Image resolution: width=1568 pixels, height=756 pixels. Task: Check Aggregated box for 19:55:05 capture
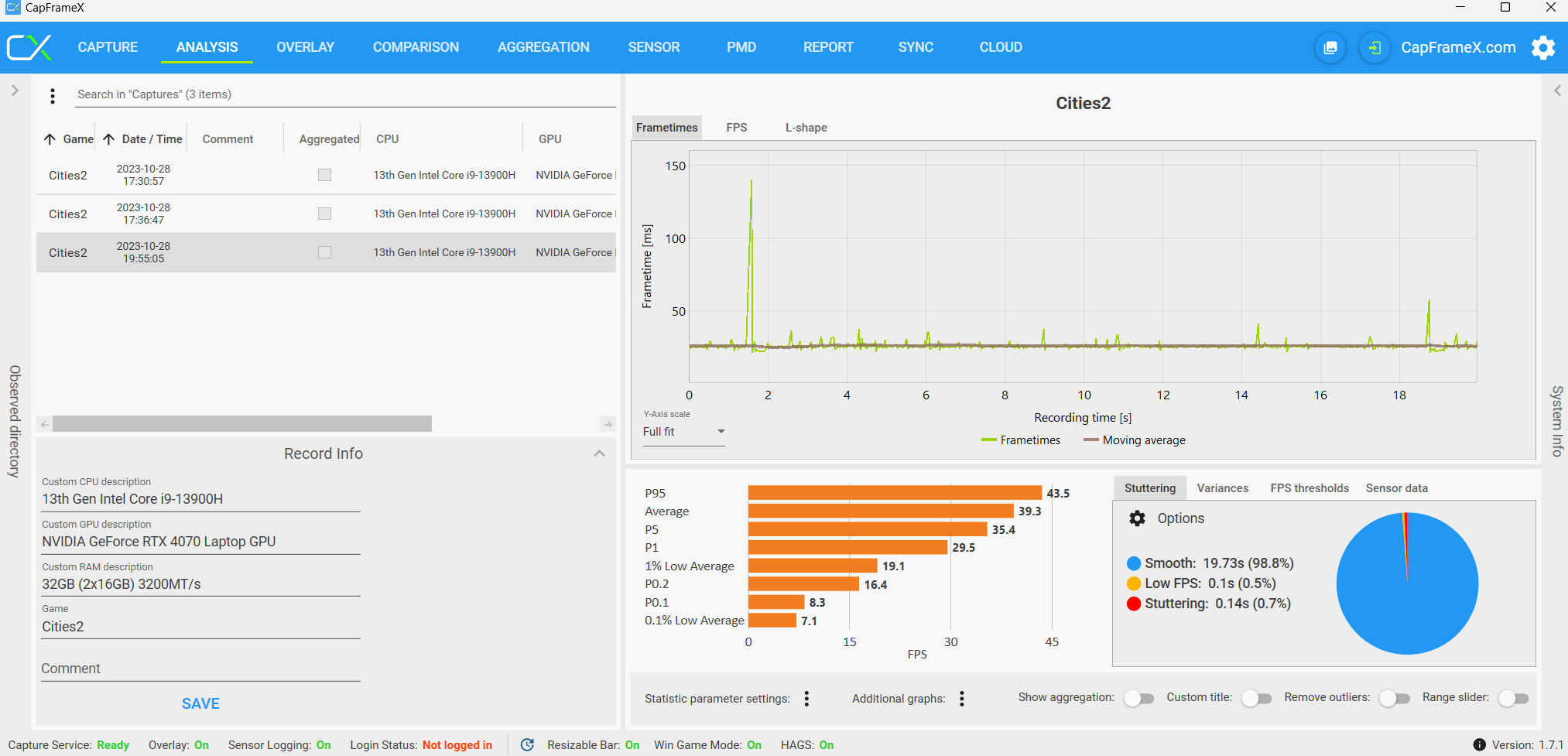pyautogui.click(x=325, y=252)
